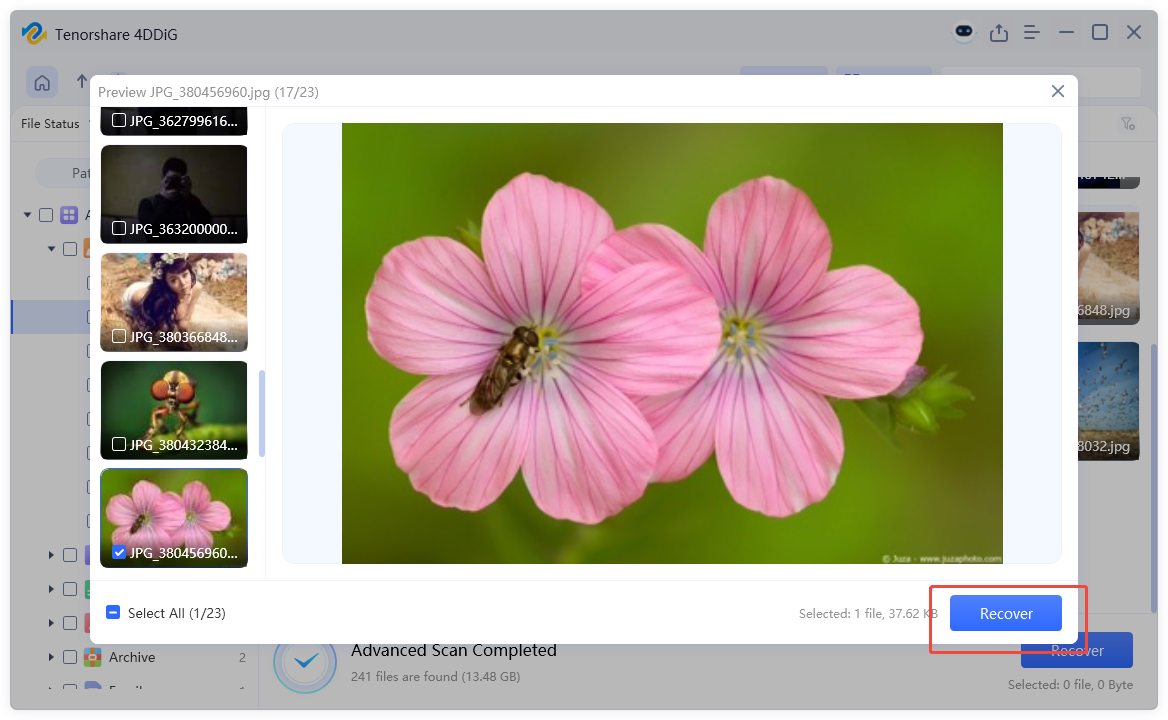Click 'Selected: 0 file, 0 Byte' text
The image size is (1168, 720).
pyautogui.click(x=1070, y=684)
